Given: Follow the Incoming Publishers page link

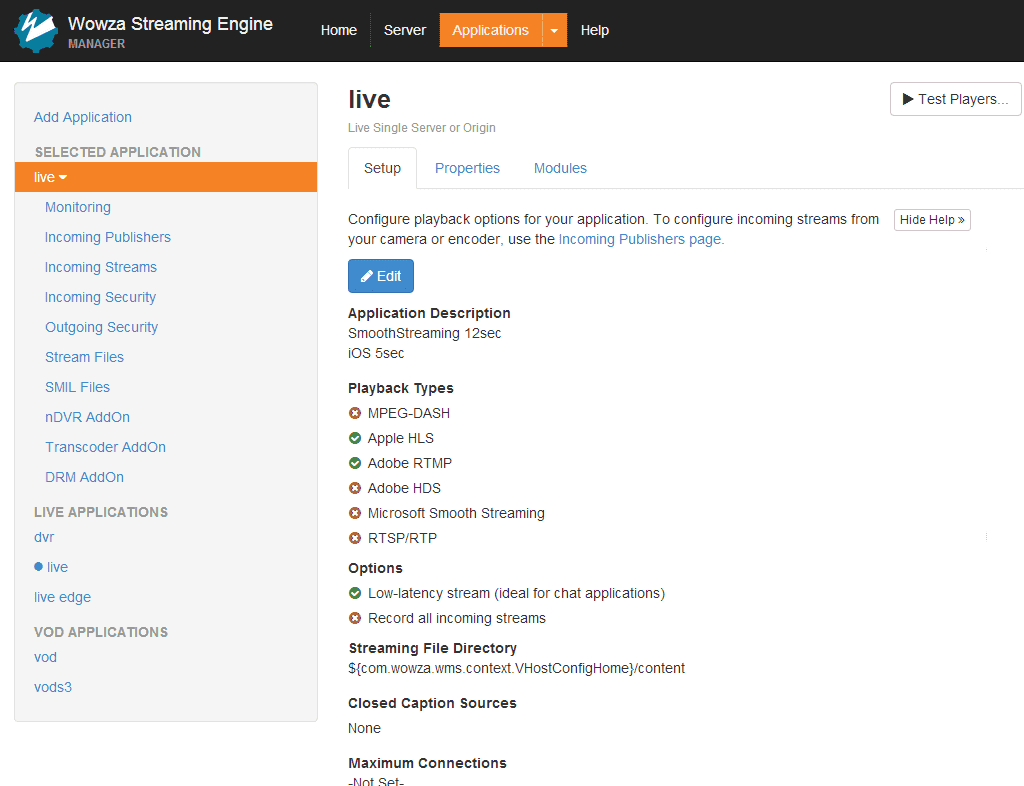Looking at the screenshot, I should [641, 239].
